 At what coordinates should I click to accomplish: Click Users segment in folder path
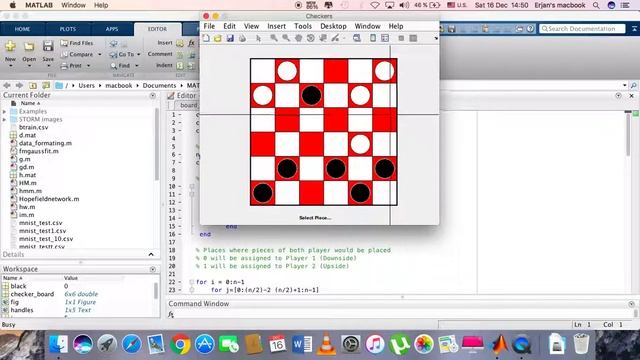86,85
